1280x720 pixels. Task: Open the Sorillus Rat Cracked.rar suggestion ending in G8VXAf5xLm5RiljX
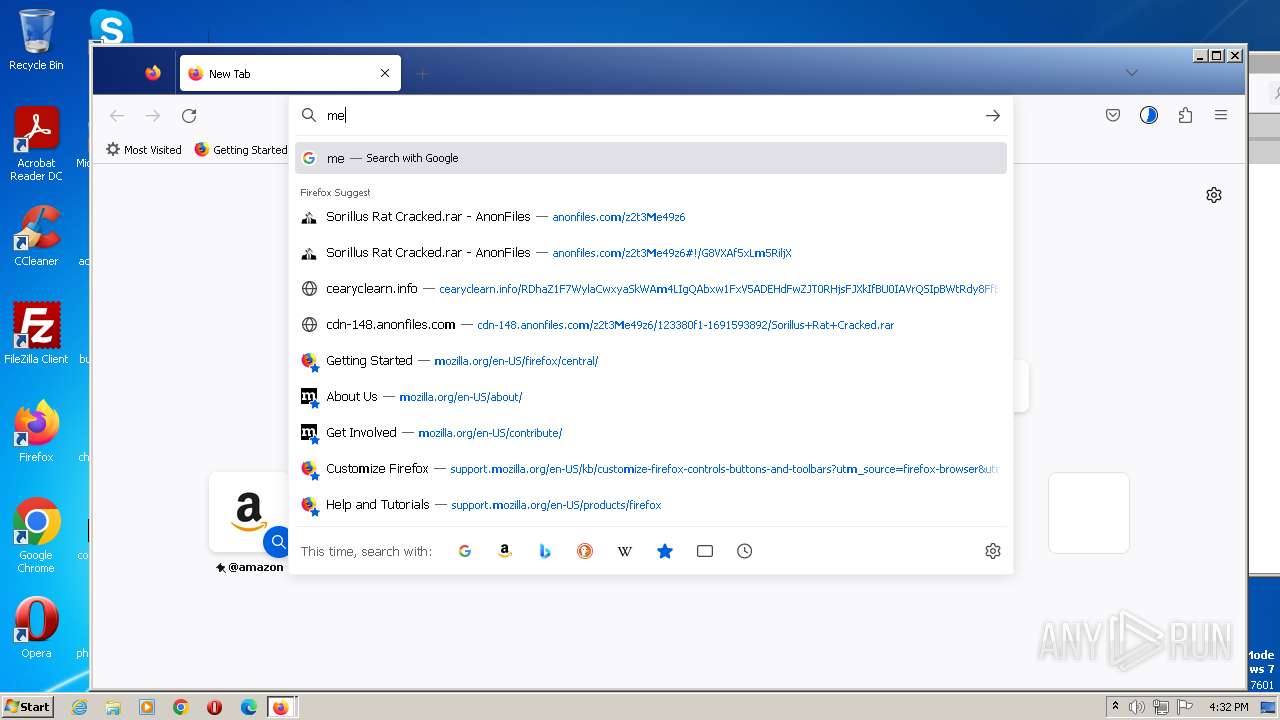[651, 253]
